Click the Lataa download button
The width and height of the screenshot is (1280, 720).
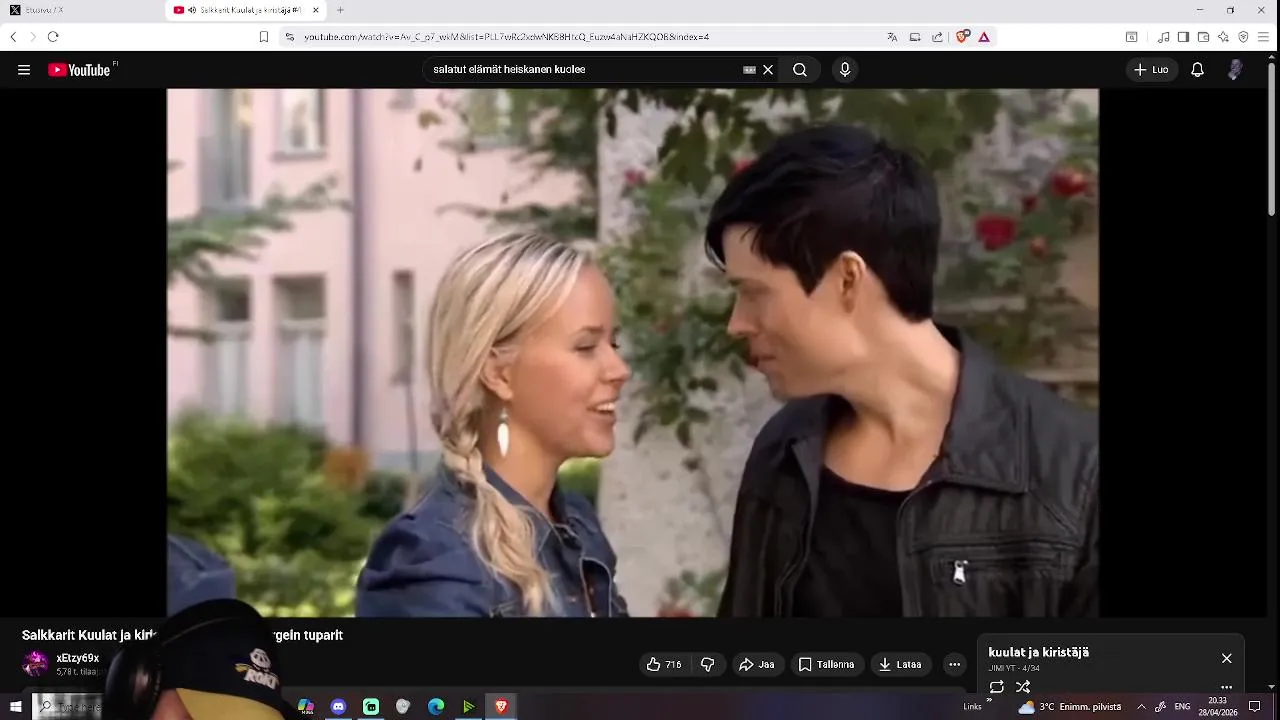point(900,664)
